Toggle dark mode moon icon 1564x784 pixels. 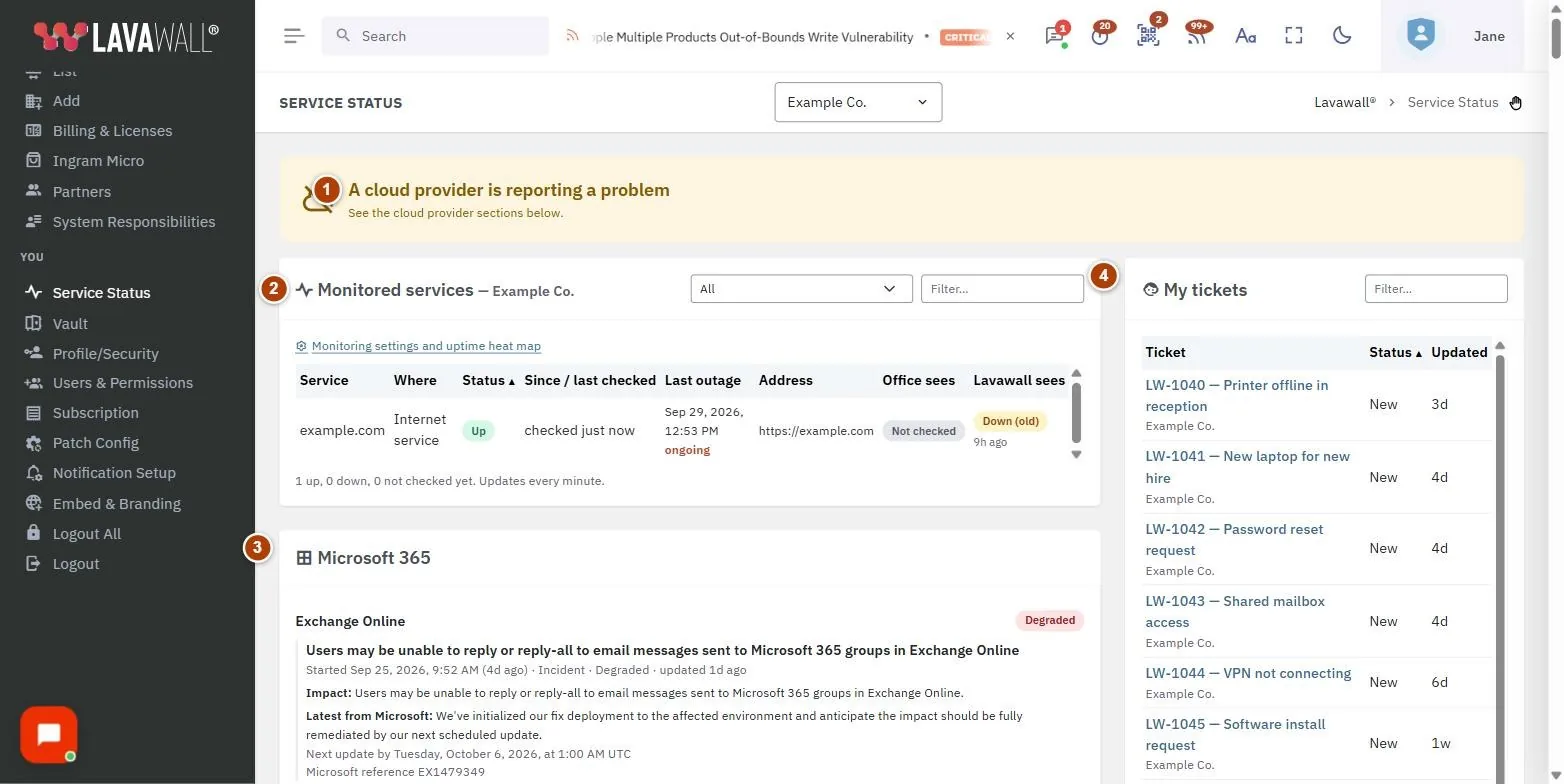click(x=1342, y=36)
